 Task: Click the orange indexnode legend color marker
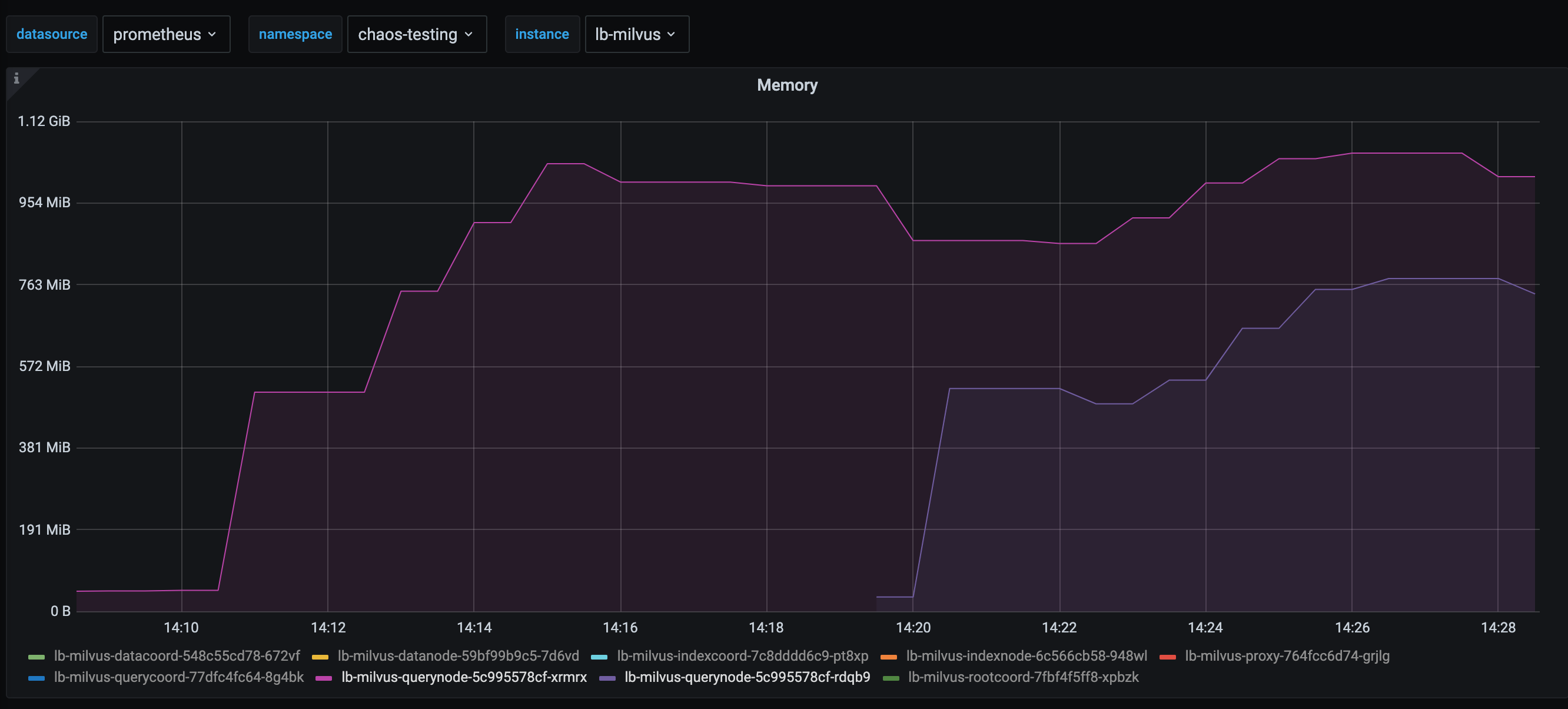[x=889, y=657]
